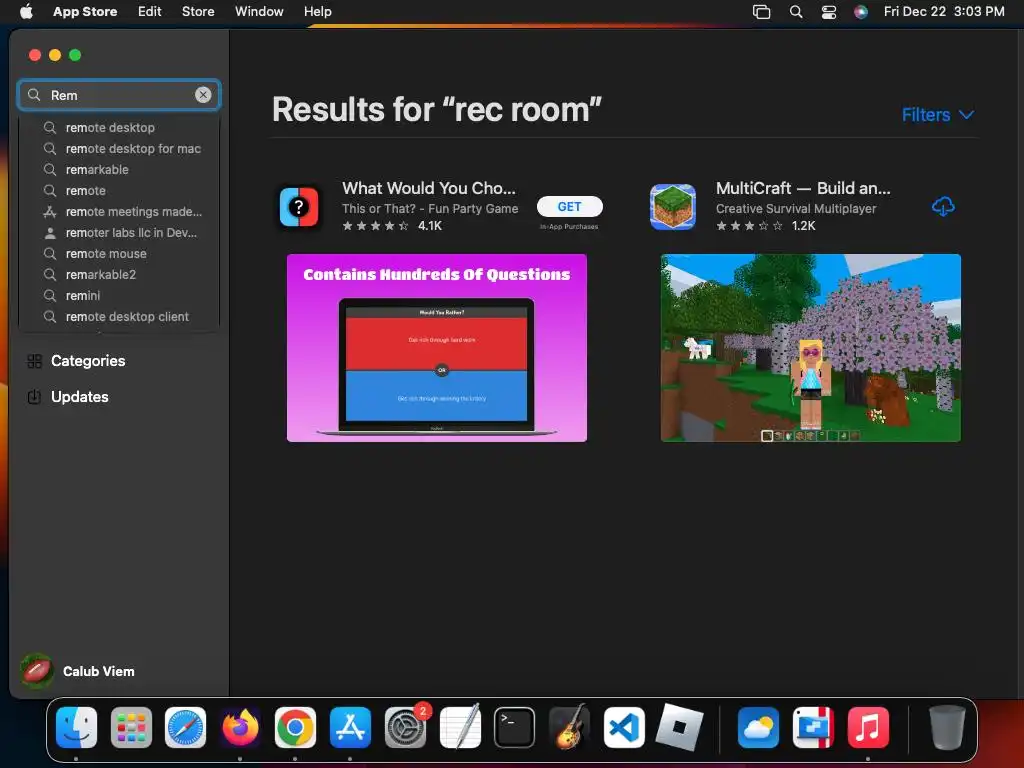
Task: Click the date and time display
Action: (x=944, y=11)
